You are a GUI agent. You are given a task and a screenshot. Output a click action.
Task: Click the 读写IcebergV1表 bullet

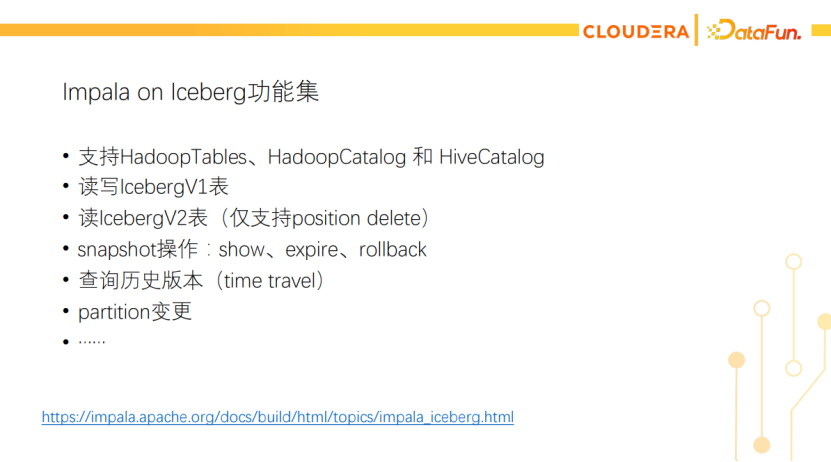coord(153,186)
